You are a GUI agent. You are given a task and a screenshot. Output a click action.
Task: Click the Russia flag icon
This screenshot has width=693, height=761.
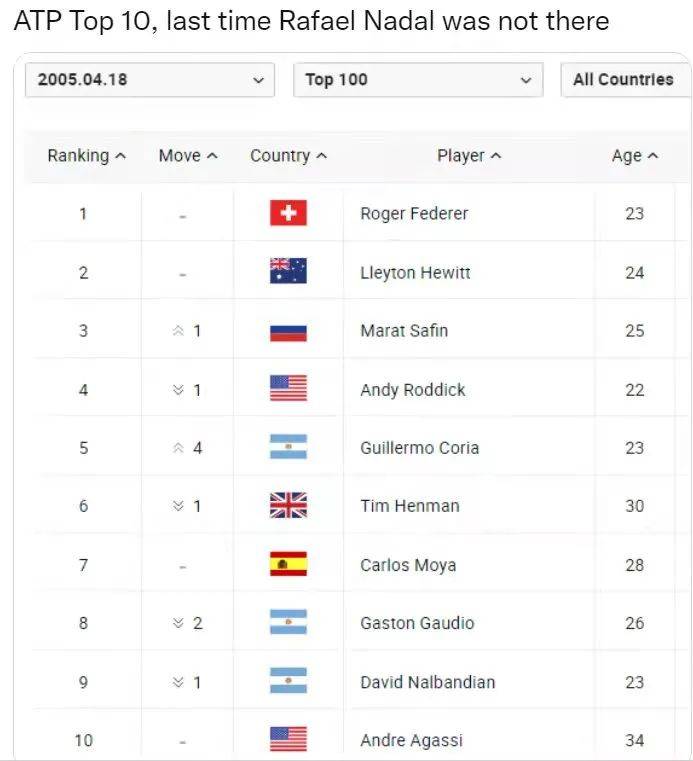point(288,331)
